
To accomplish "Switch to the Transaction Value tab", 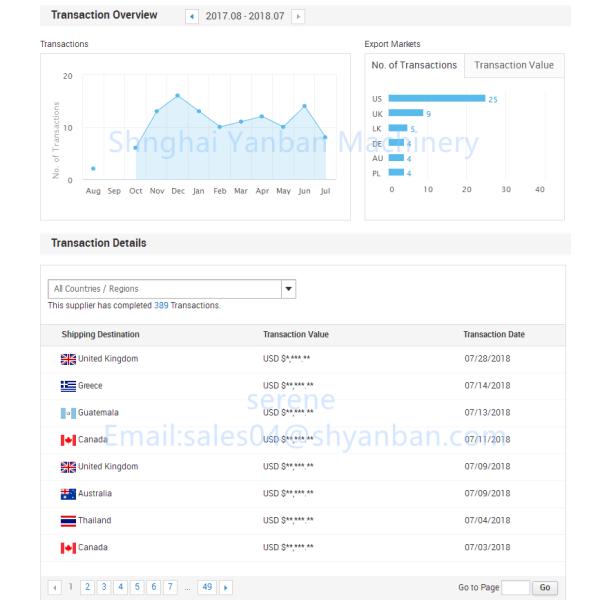I will tap(513, 65).
